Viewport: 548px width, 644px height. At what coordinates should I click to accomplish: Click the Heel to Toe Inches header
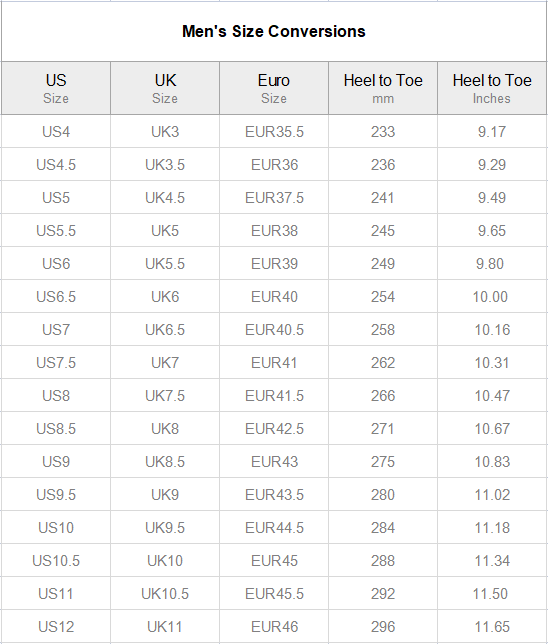click(x=492, y=88)
